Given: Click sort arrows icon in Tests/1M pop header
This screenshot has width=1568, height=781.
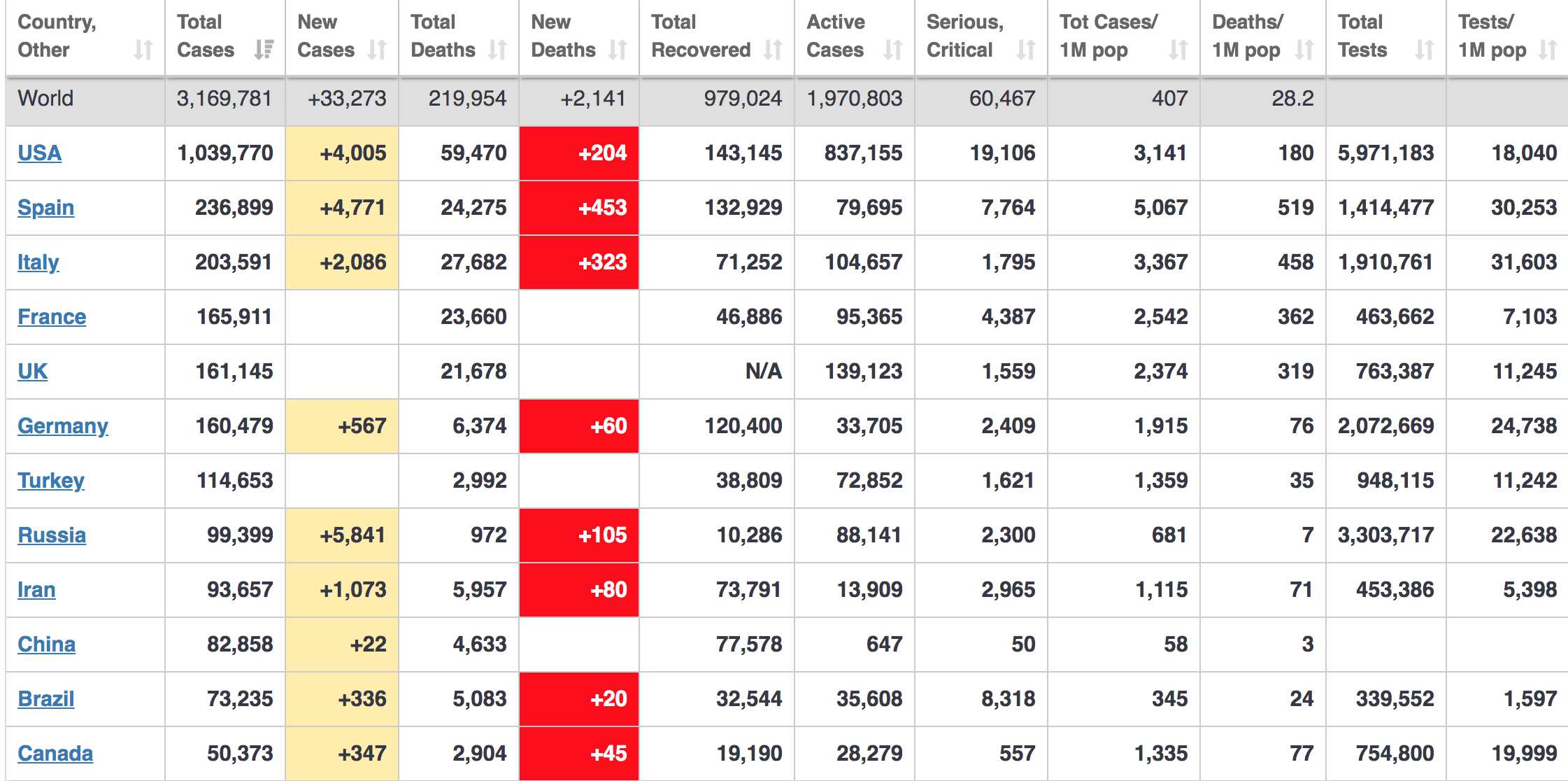Looking at the screenshot, I should point(1548,50).
